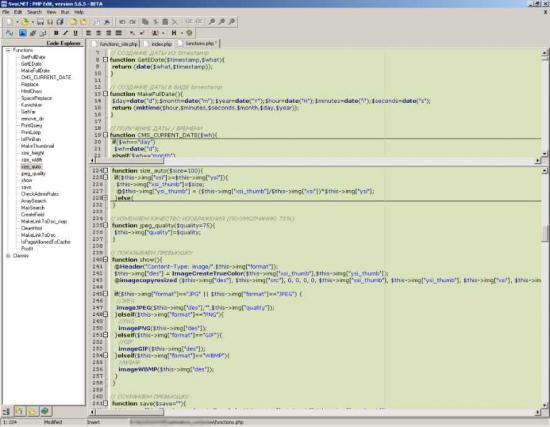
Task: Switch to the functions_site.php tab
Action: click(115, 44)
